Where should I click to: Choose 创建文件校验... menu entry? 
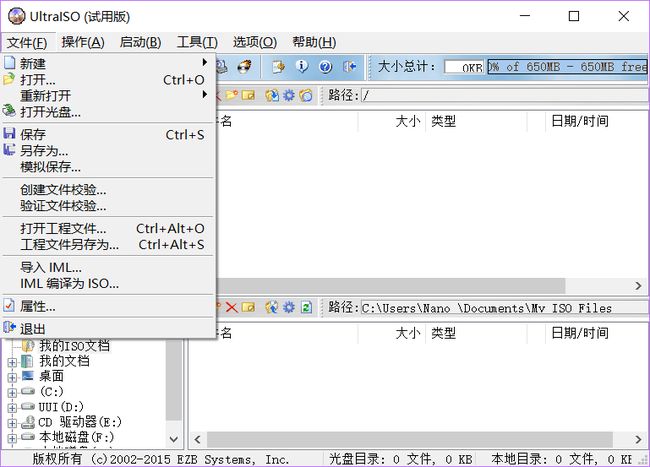coord(108,190)
